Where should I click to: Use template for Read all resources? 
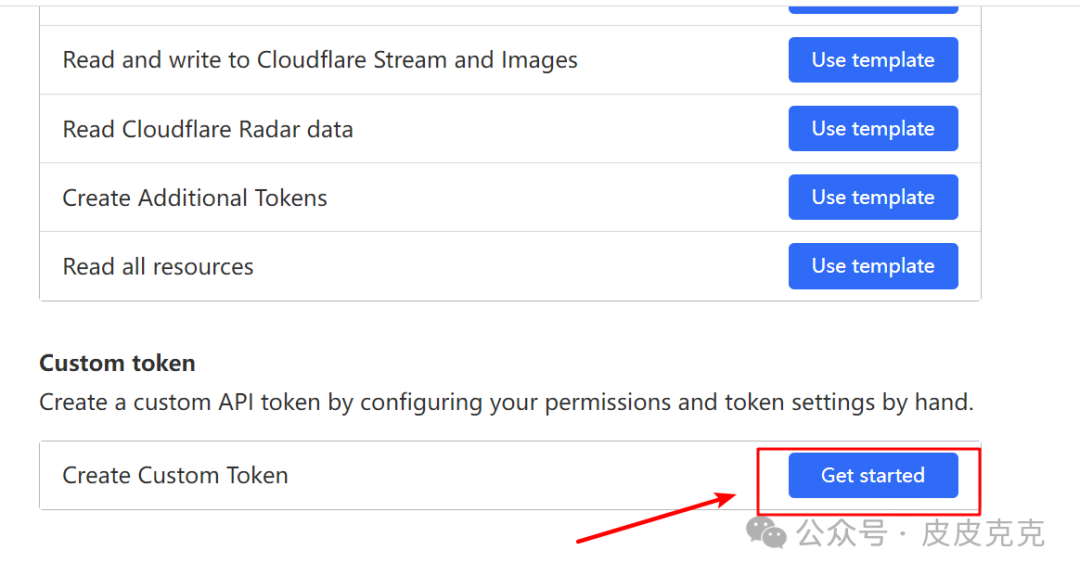pos(873,266)
